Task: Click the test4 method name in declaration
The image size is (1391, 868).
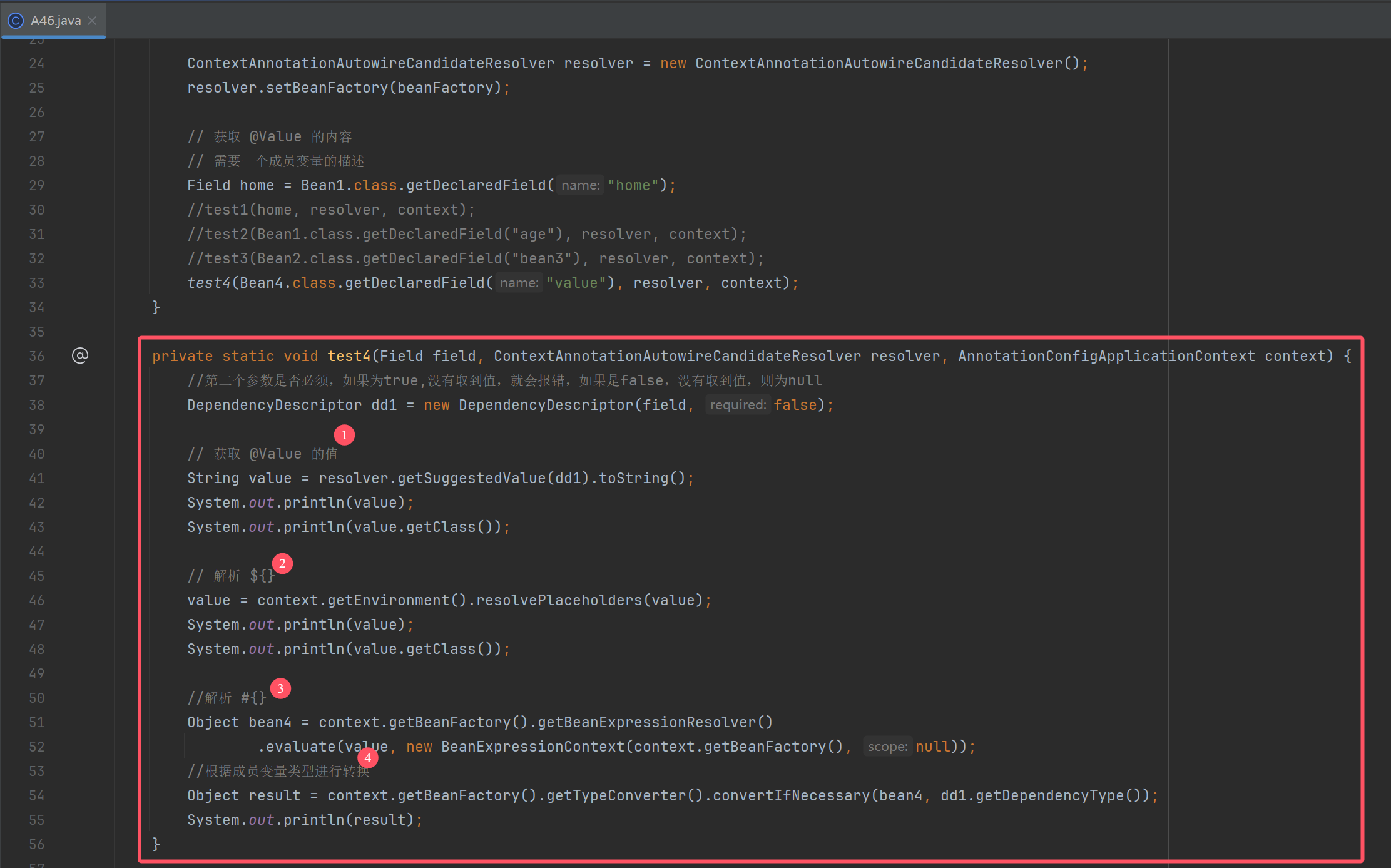Action: tap(349, 356)
